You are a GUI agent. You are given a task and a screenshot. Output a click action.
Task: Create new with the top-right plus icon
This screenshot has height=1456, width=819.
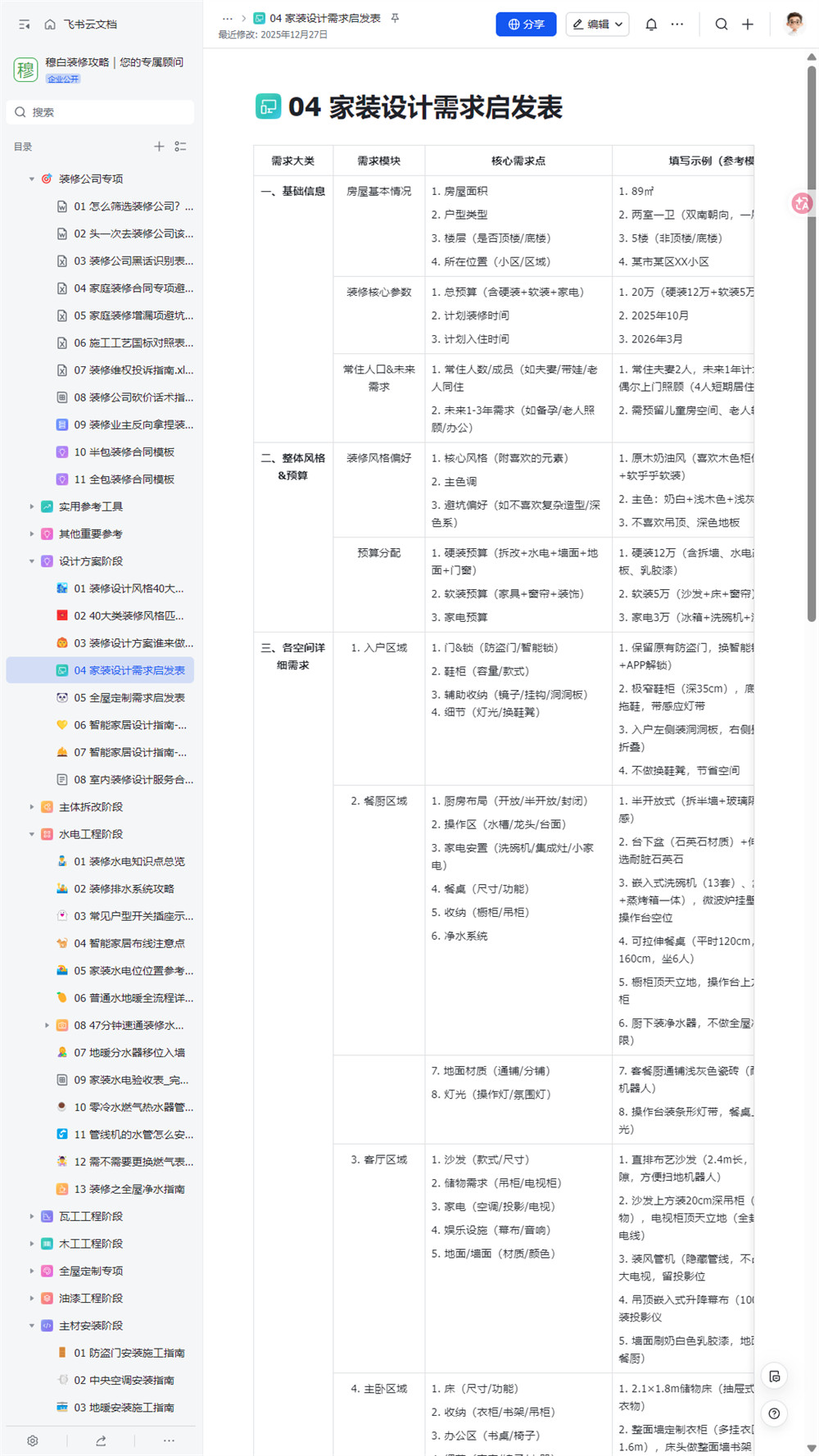coord(748,25)
